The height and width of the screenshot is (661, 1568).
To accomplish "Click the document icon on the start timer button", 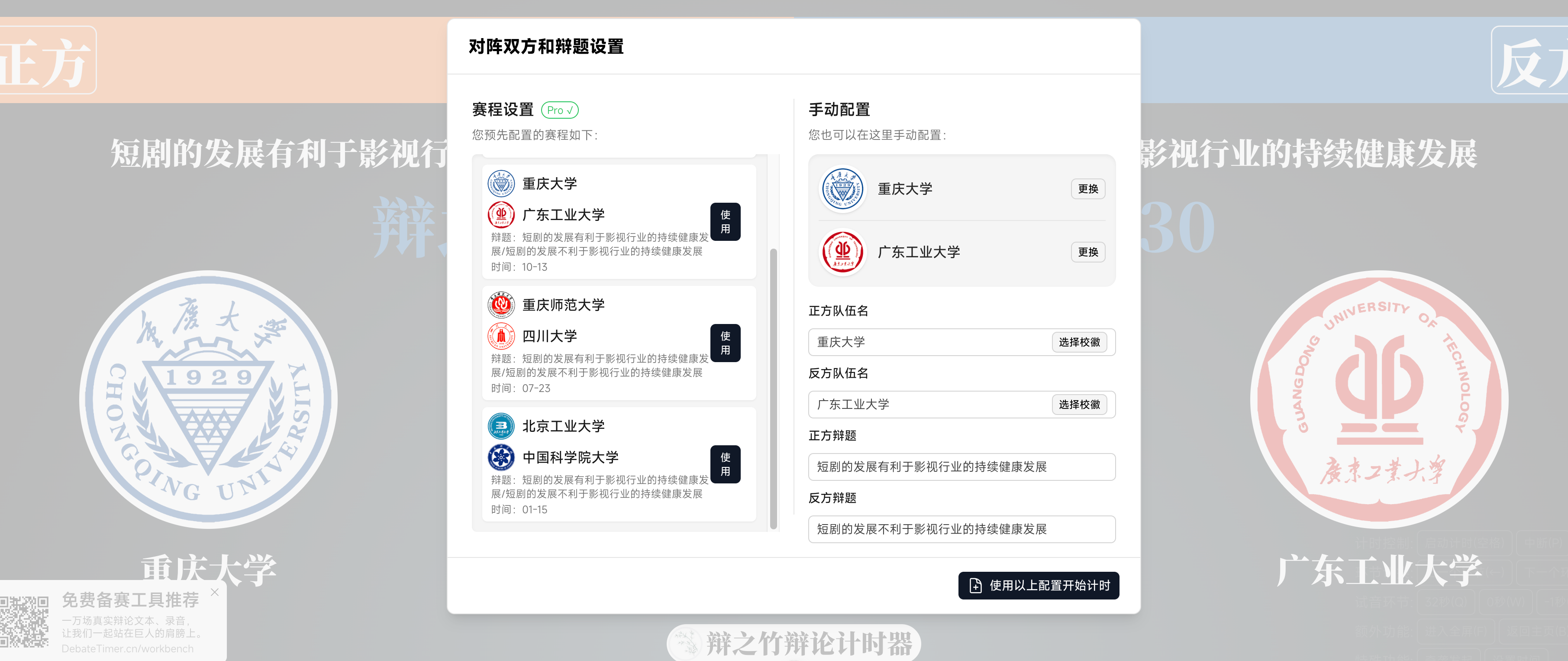I will point(976,586).
